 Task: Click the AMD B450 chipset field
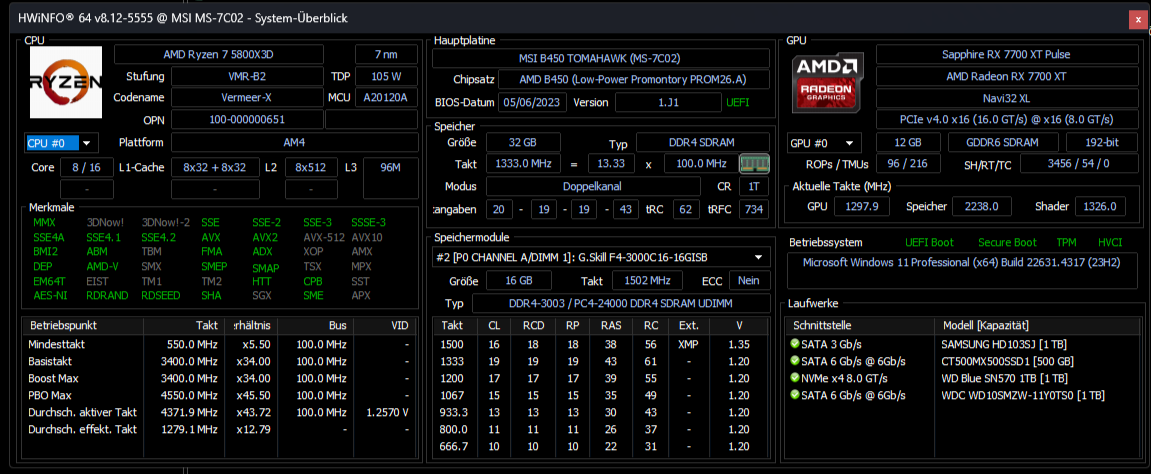click(634, 80)
